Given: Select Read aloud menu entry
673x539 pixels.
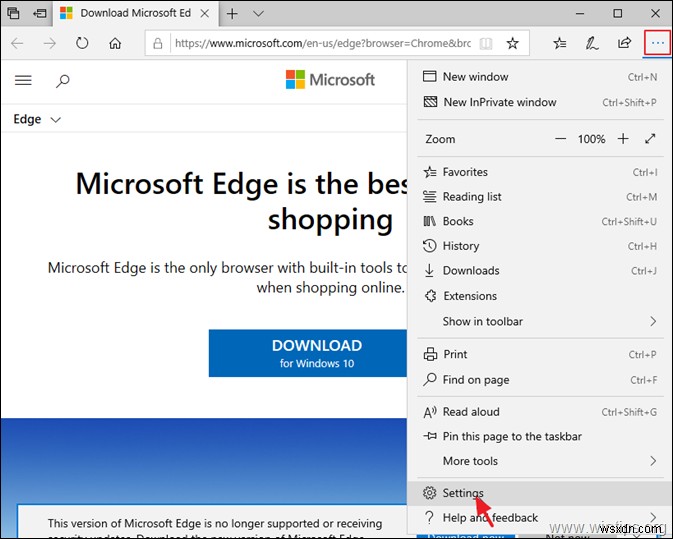Looking at the screenshot, I should click(540, 412).
